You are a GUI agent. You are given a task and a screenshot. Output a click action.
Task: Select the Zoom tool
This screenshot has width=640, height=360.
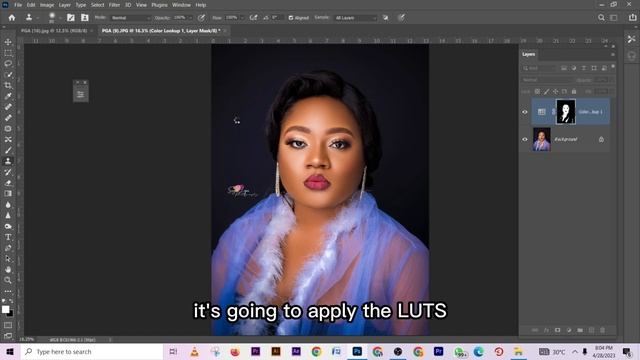point(8,280)
